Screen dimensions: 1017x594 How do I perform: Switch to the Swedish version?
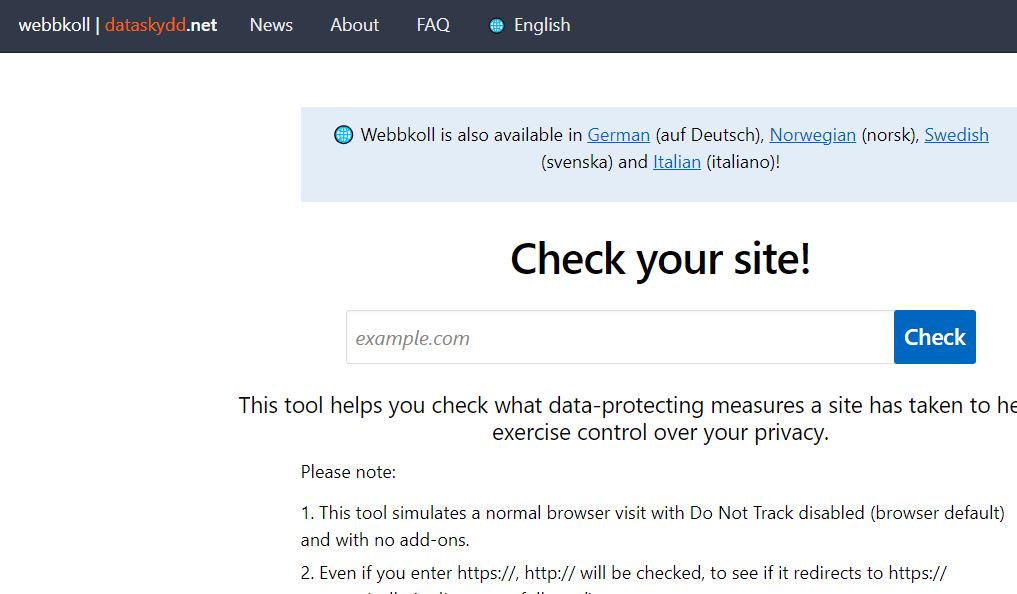[x=956, y=135]
